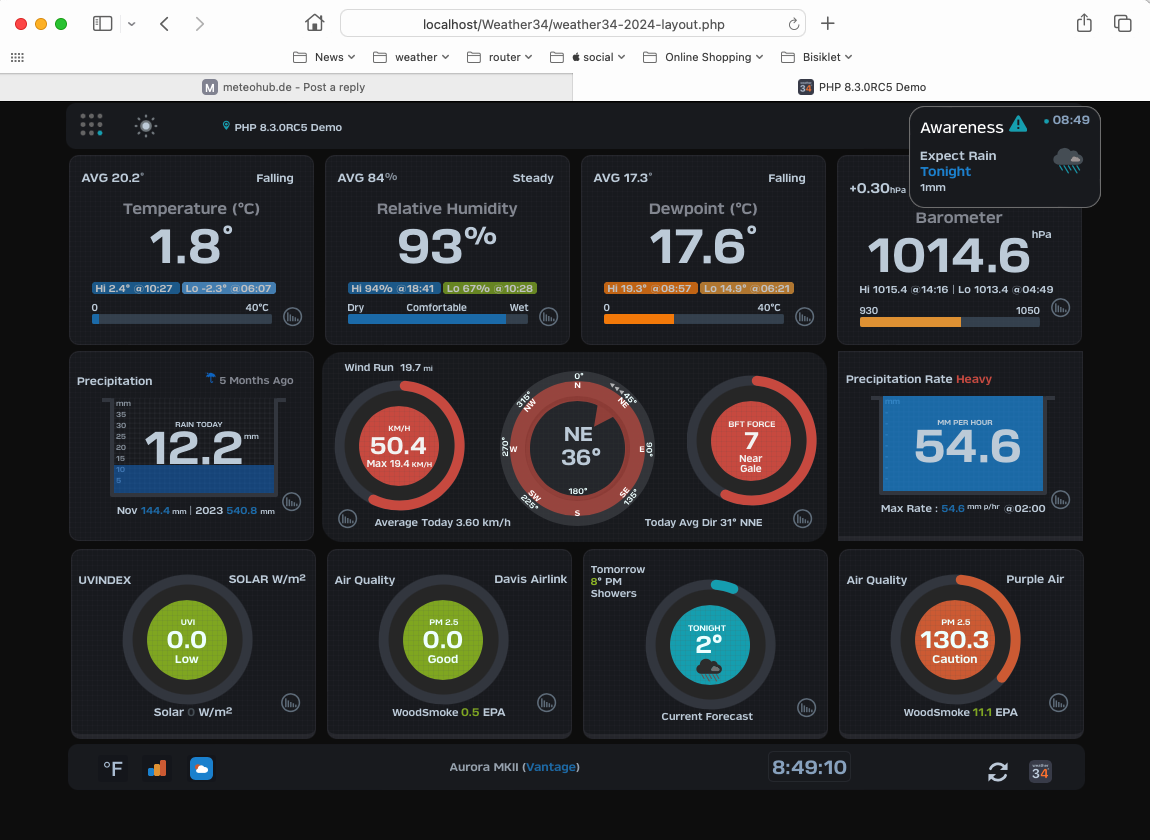1150x840 pixels.
Task: Open the Purple Air chart icon
Action: [1058, 703]
